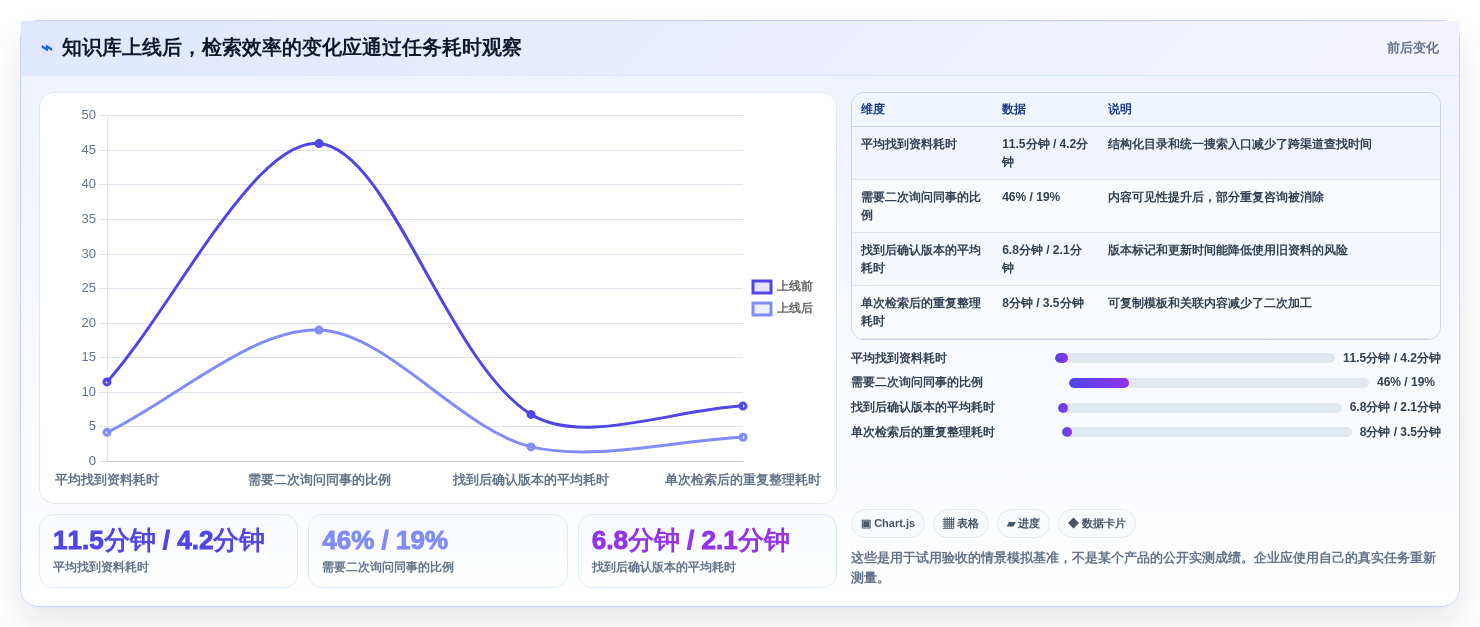Click progress bar for 单次检索后的重复整理耗时
The width and height of the screenshot is (1480, 627).
pyautogui.click(x=1207, y=432)
